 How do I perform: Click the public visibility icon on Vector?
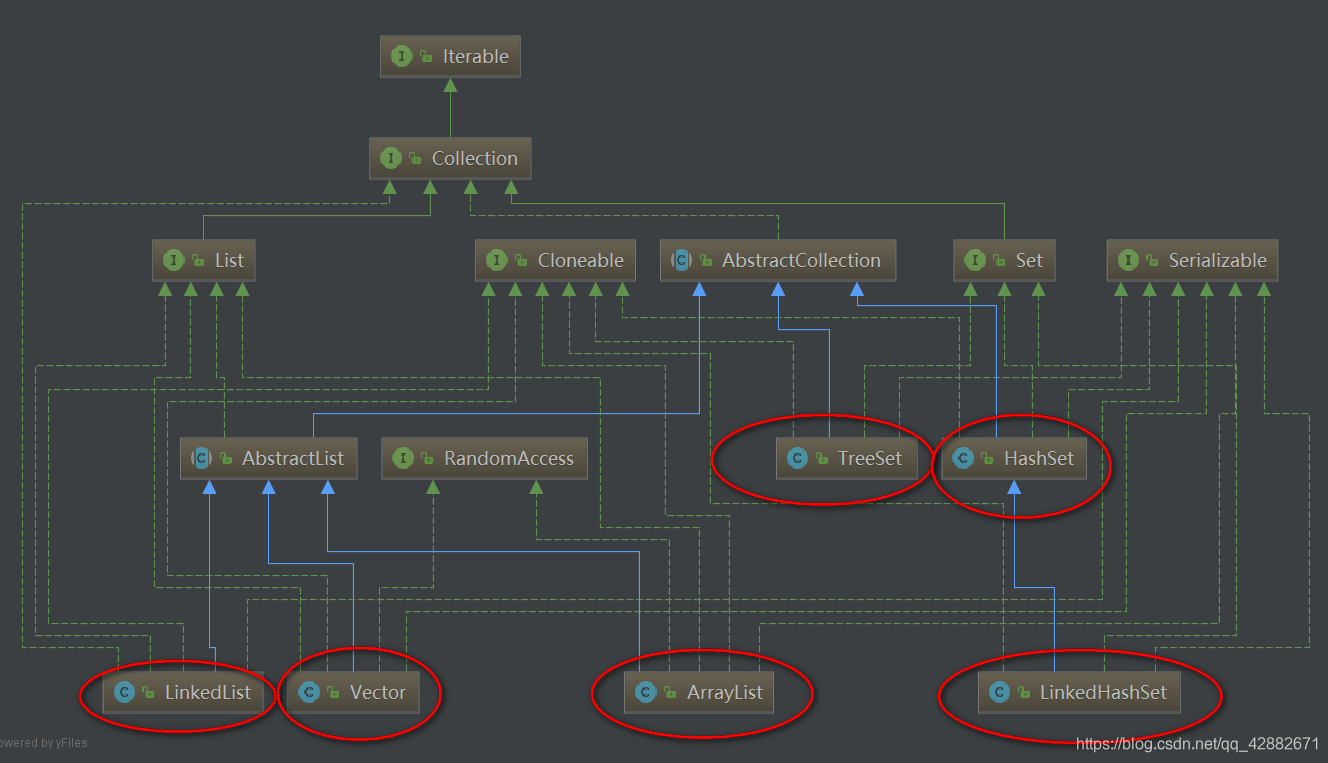pyautogui.click(x=334, y=693)
